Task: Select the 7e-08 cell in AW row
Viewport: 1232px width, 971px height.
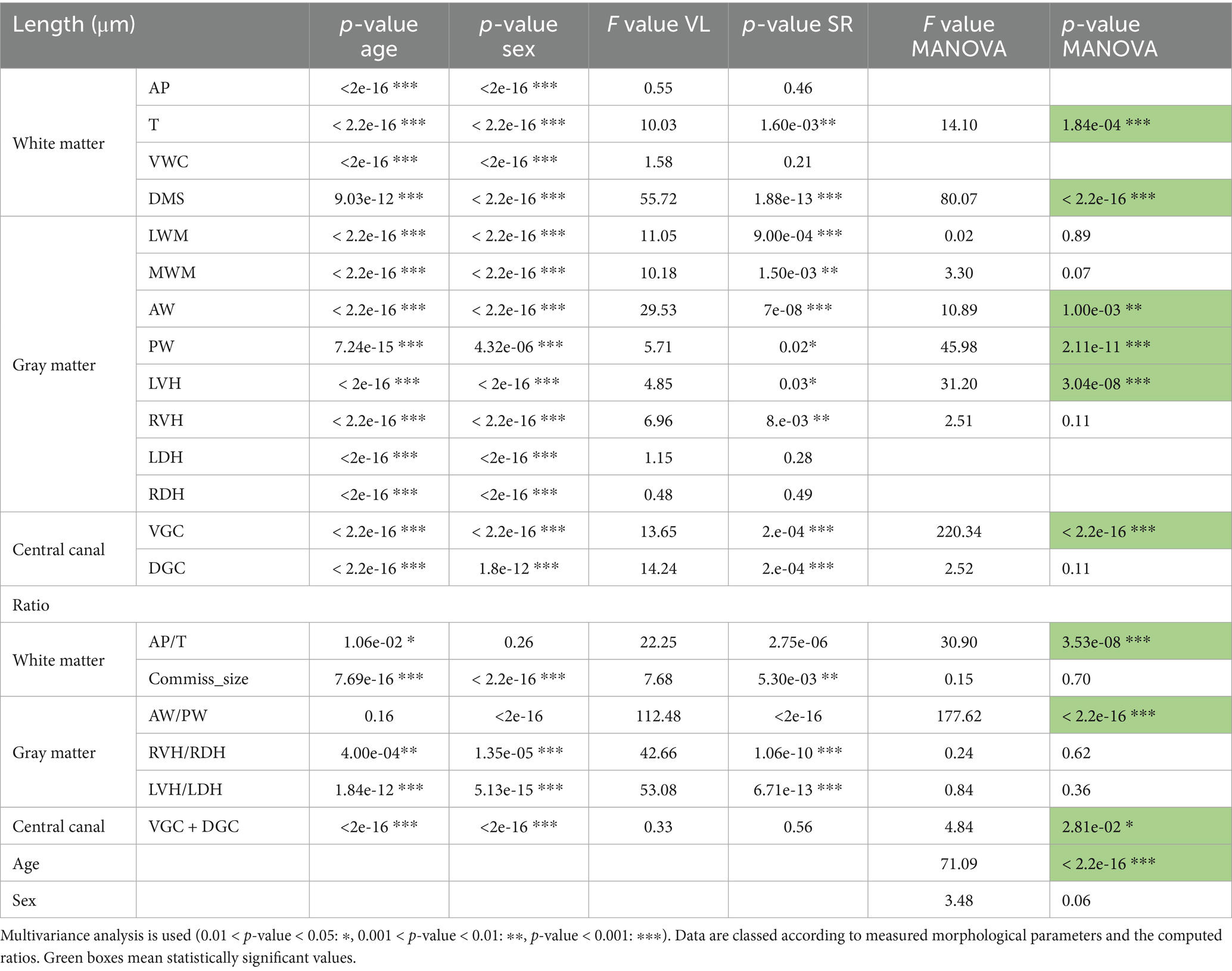Action: pyautogui.click(x=798, y=309)
